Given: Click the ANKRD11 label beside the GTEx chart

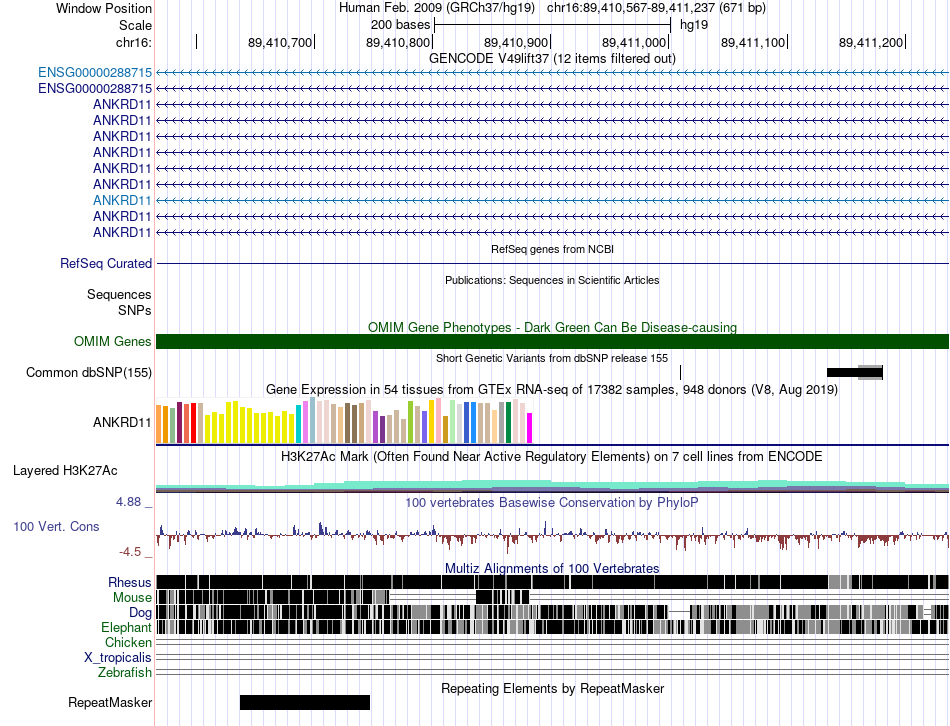Looking at the screenshot, I should 122,422.
